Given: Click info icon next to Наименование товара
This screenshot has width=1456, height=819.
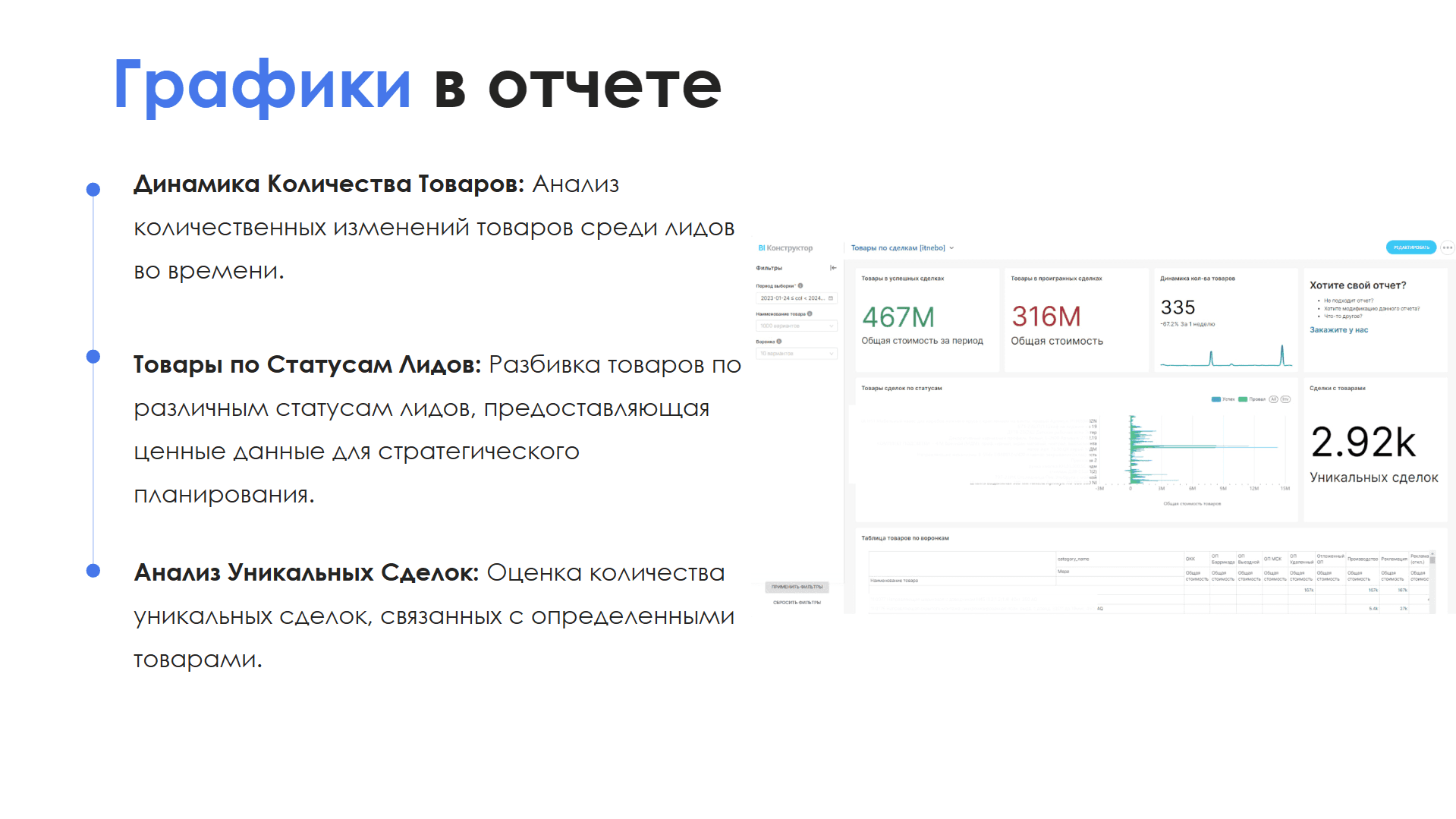Looking at the screenshot, I should (810, 313).
